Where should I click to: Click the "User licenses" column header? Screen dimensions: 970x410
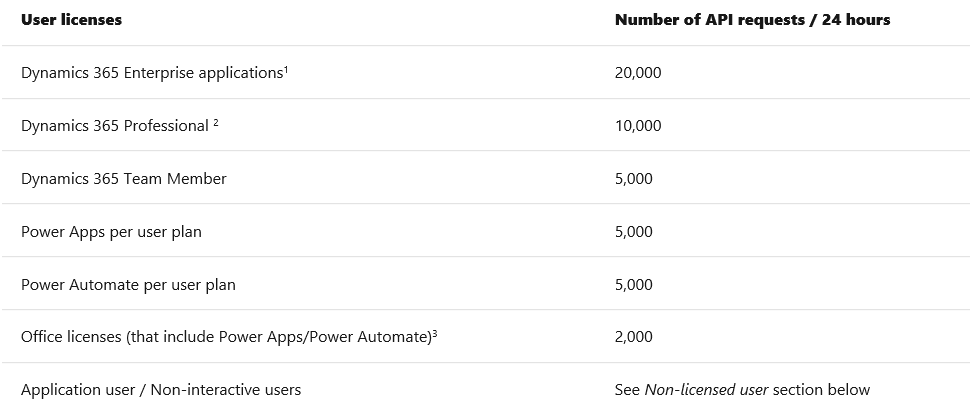click(x=72, y=20)
